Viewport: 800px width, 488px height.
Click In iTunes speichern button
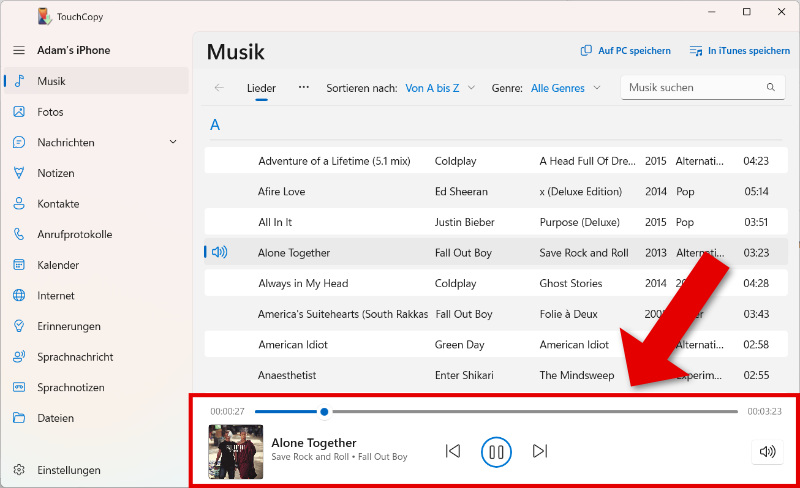point(739,51)
